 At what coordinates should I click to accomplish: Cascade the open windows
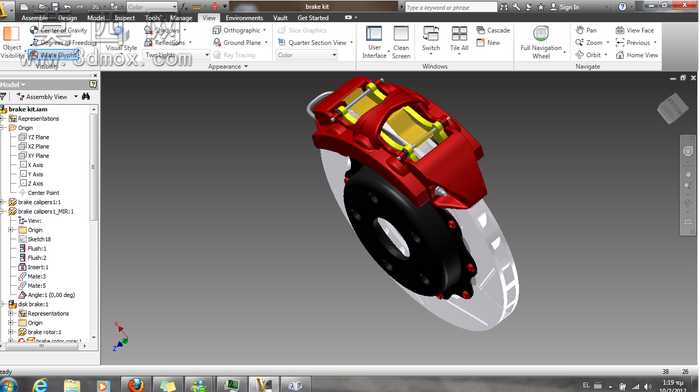[493, 30]
